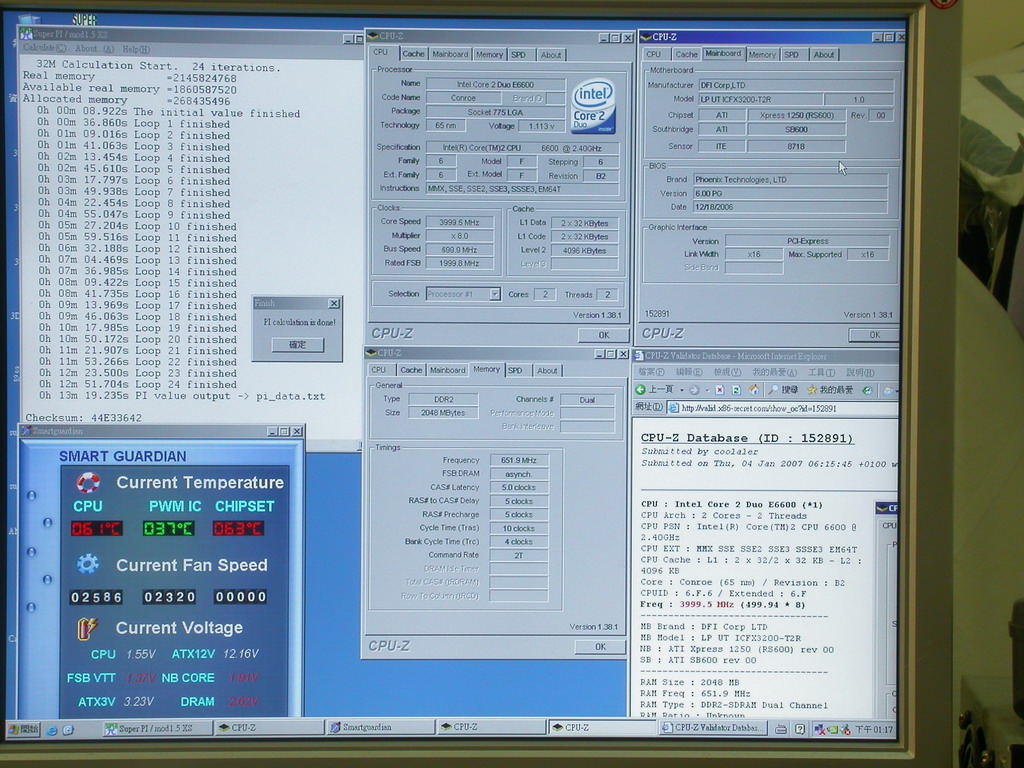Switch to Smartguardian taskbar button
Screen dimensions: 1024x768
pos(380,727)
